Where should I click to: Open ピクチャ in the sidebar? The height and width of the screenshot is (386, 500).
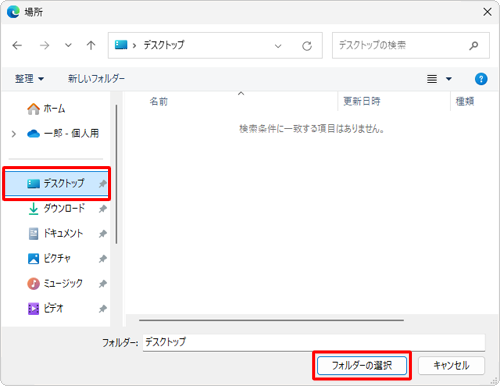pos(49,258)
